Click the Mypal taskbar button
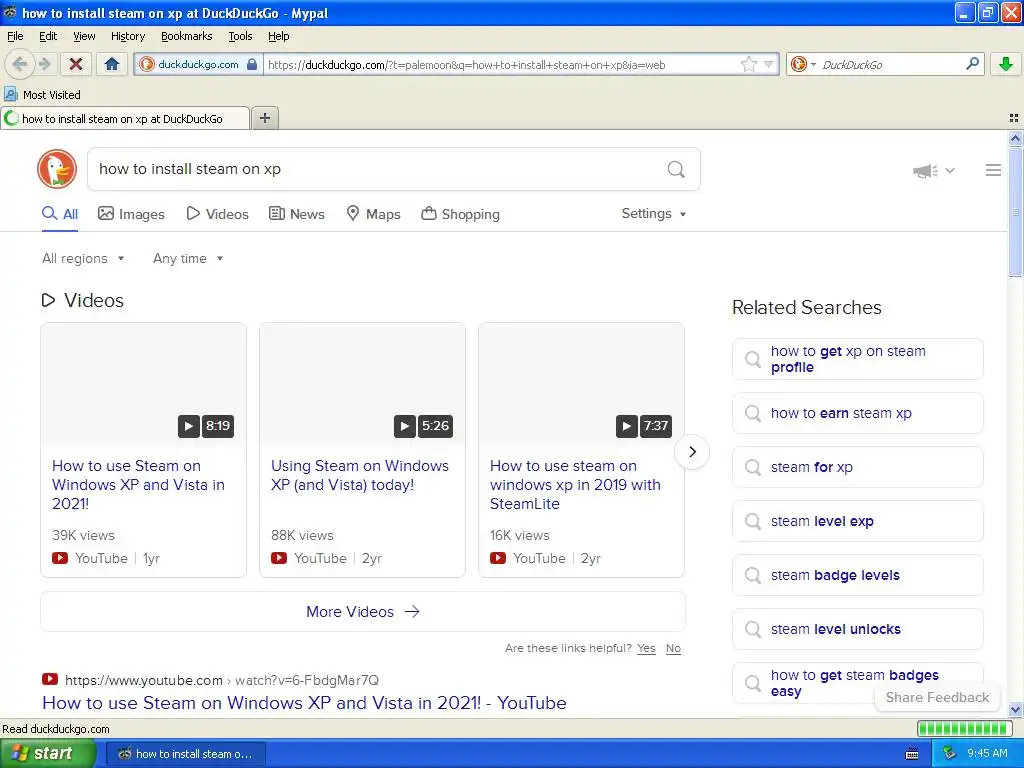 click(x=185, y=754)
